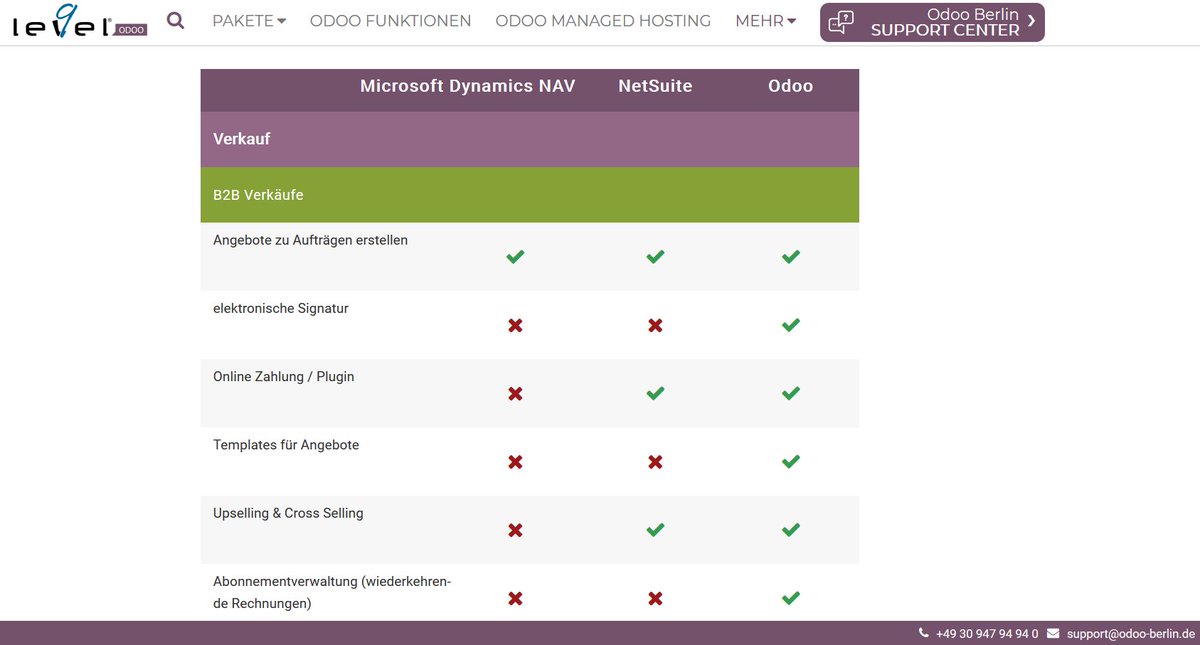Viewport: 1200px width, 645px height.
Task: Click the 'elektronische Signatur' row label
Action: [281, 308]
